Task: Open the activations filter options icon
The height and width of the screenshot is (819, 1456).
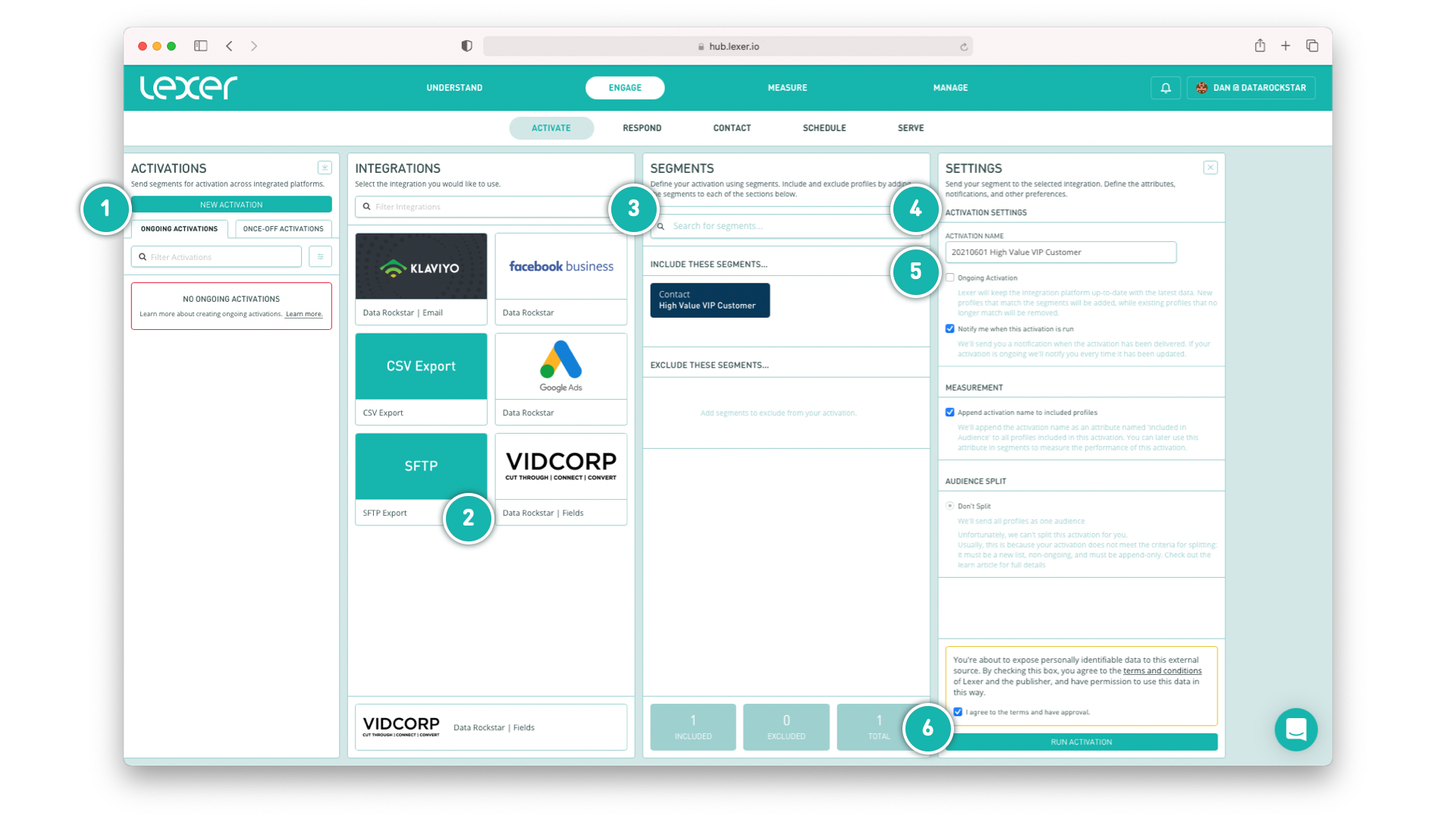Action: click(320, 257)
